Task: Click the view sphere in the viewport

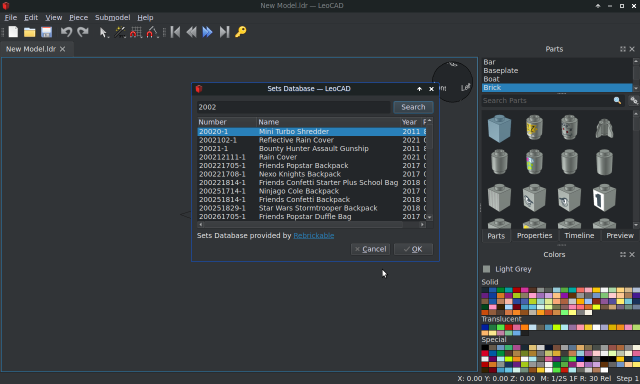Action: click(452, 82)
